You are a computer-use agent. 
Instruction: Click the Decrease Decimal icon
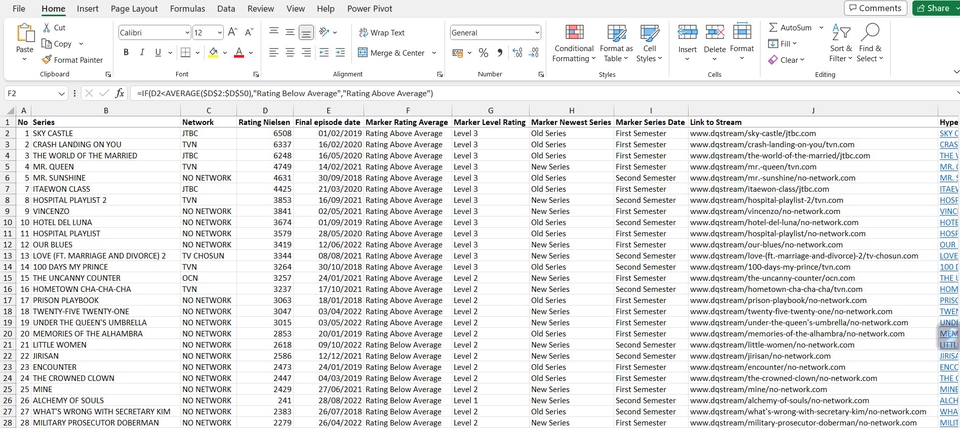(x=534, y=53)
